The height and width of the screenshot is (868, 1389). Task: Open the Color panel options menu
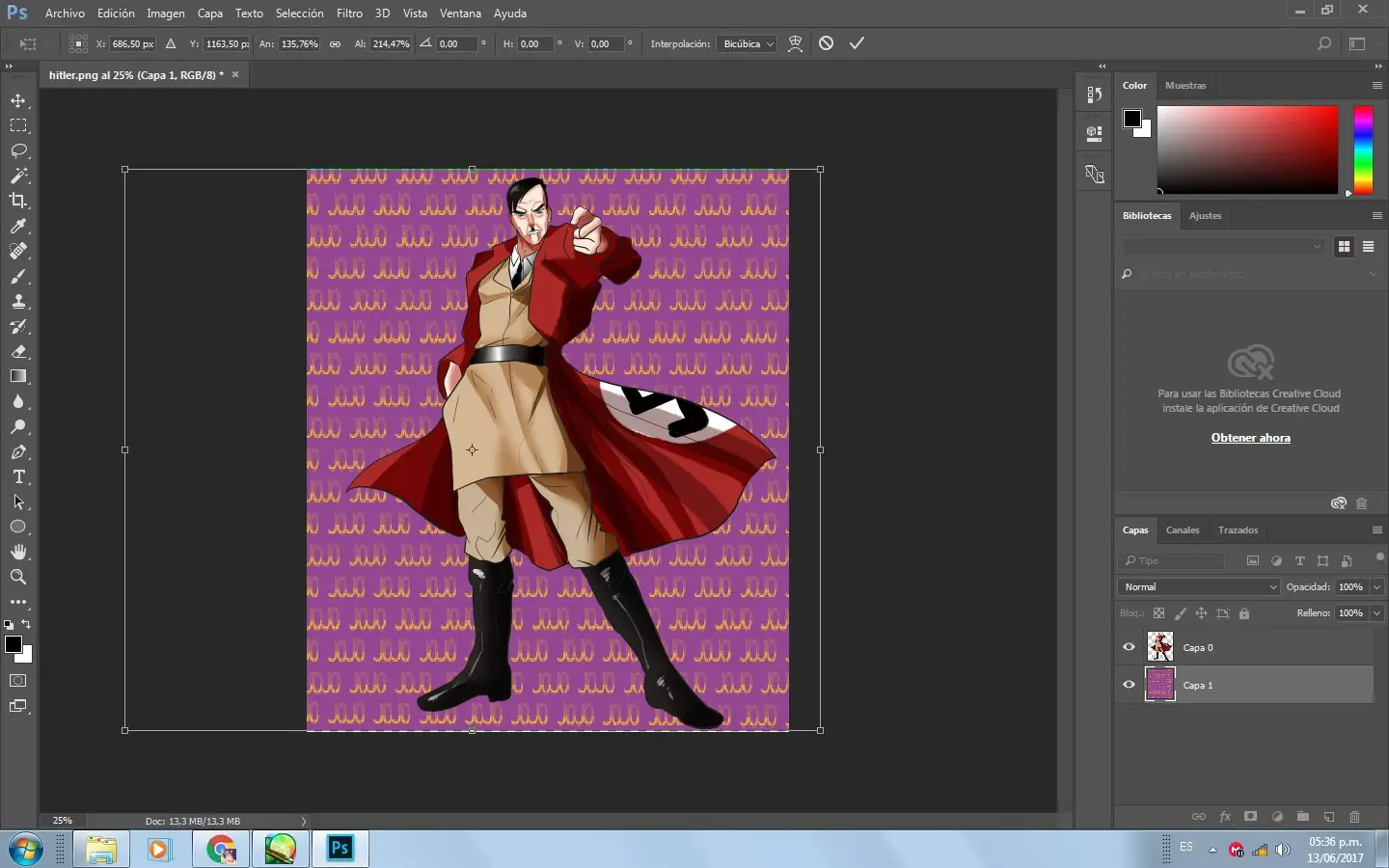pos(1376,86)
